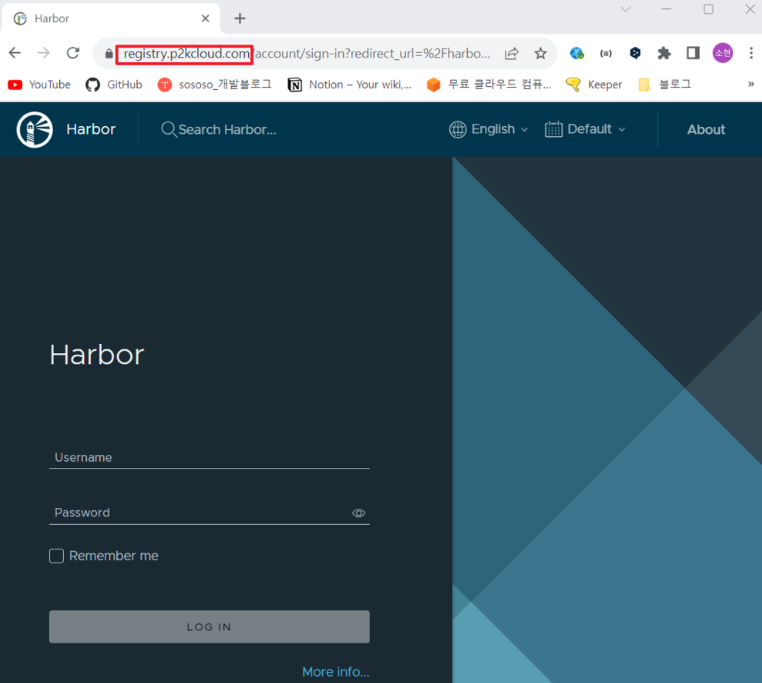Screen dimensions: 762x683
Task: Click the LOG IN button
Action: point(209,627)
